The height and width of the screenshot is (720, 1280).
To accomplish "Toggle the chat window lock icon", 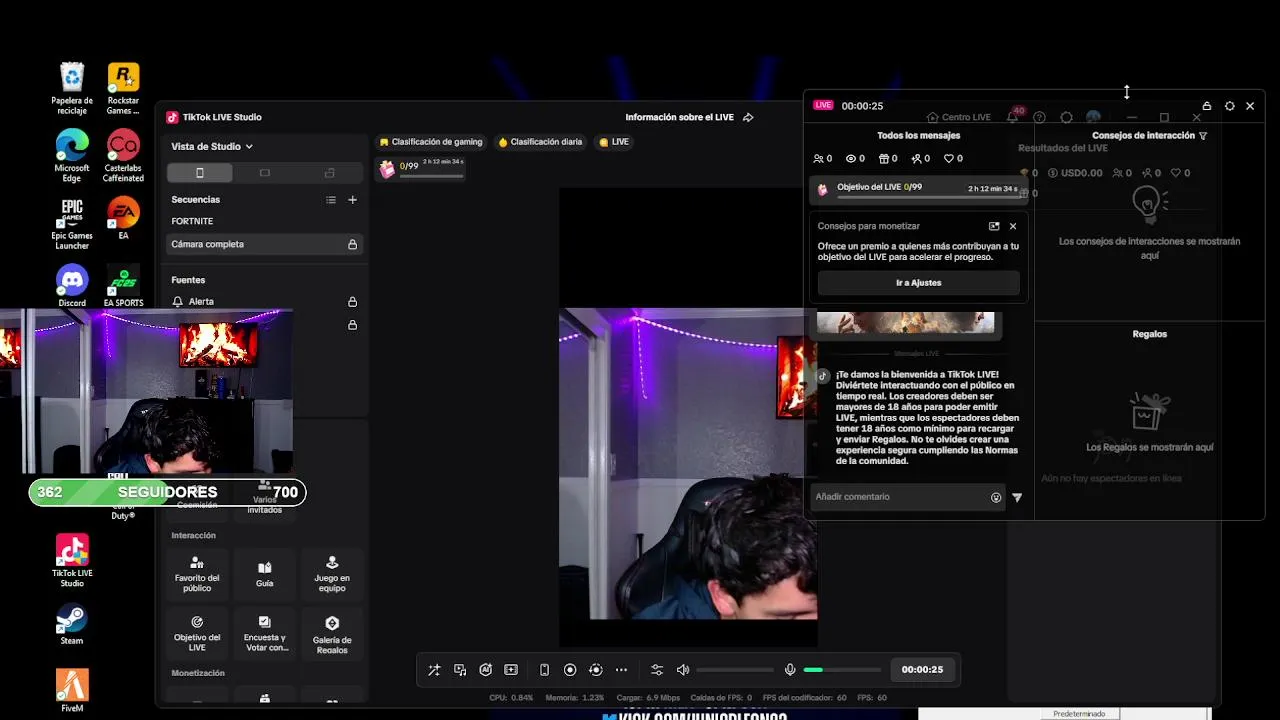I will point(1207,106).
